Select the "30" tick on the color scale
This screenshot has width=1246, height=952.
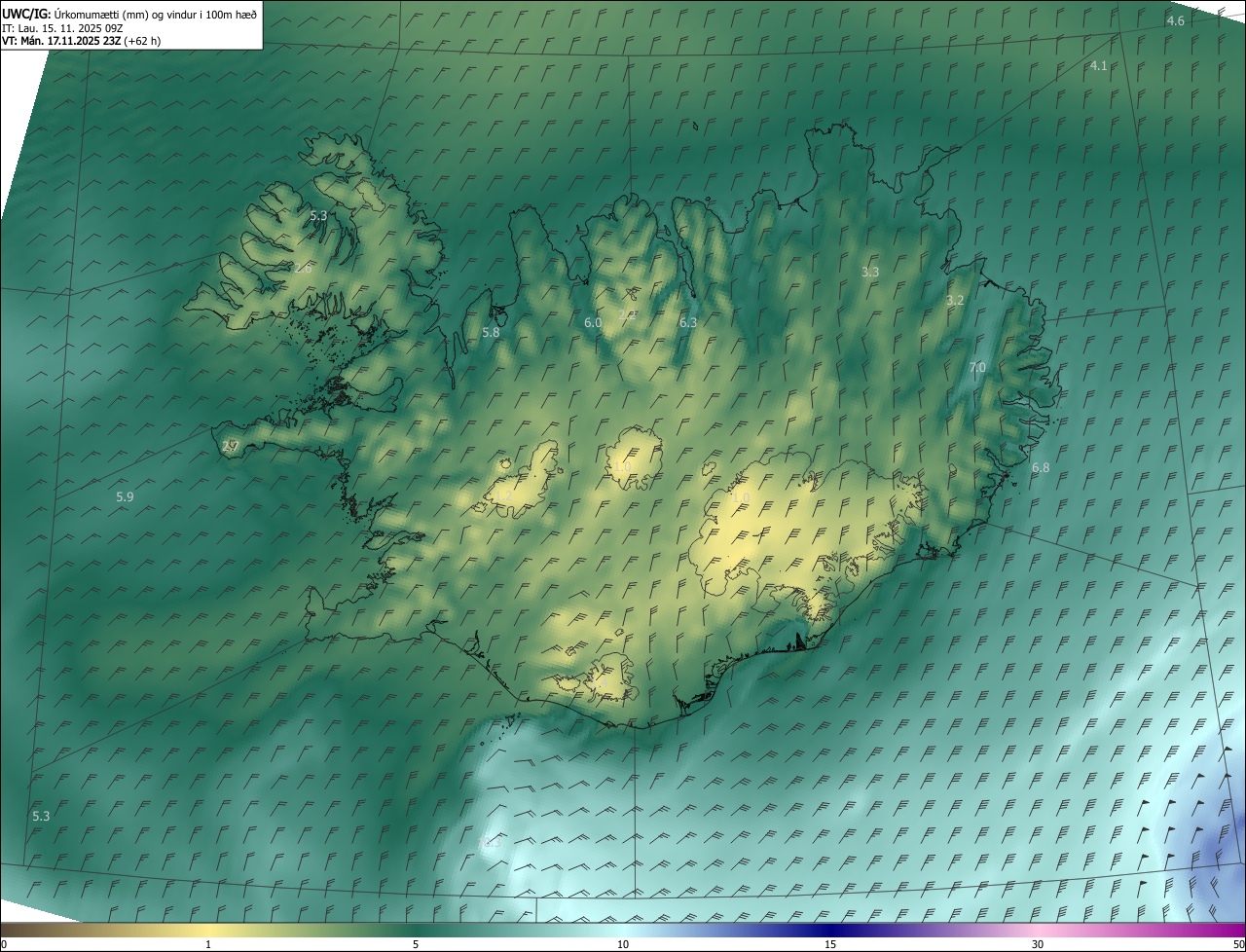tap(1038, 944)
